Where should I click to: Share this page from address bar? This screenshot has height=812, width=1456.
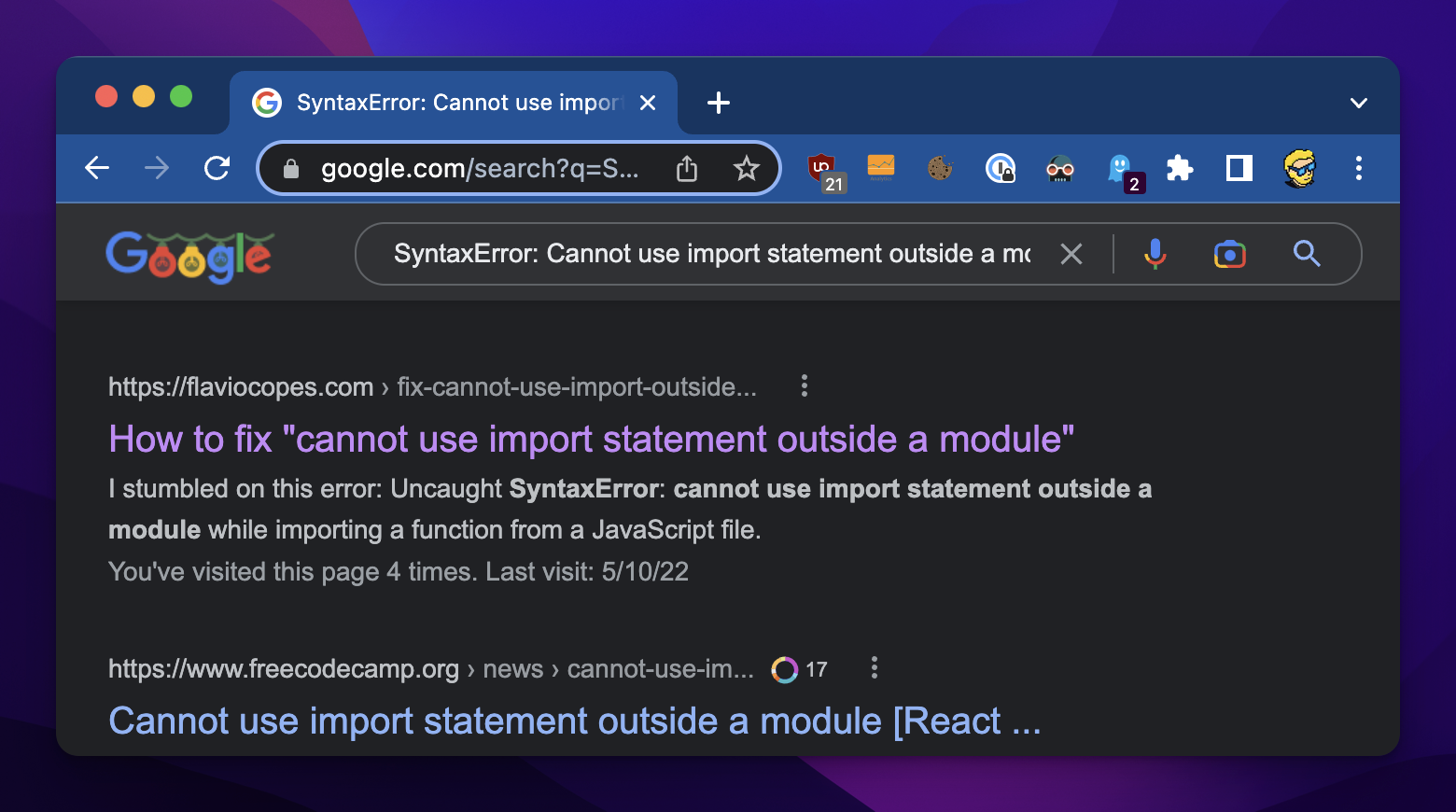click(x=687, y=169)
